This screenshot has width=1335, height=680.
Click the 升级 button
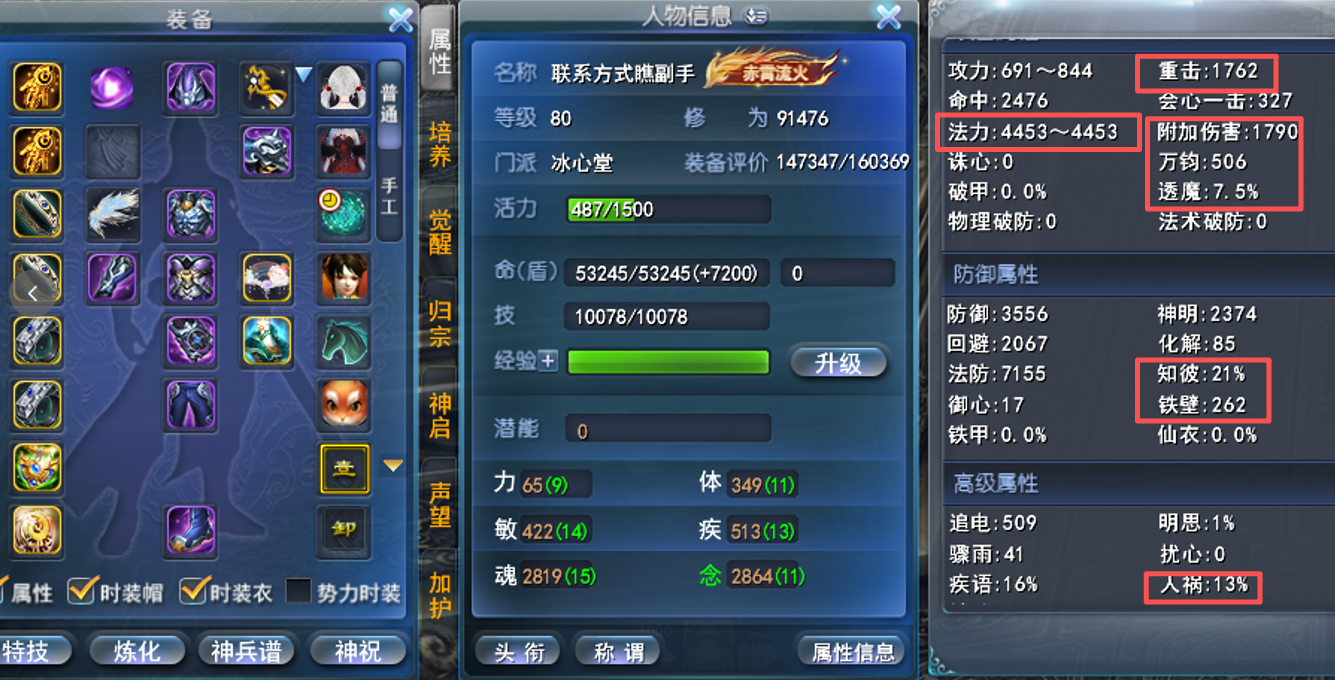pos(838,362)
